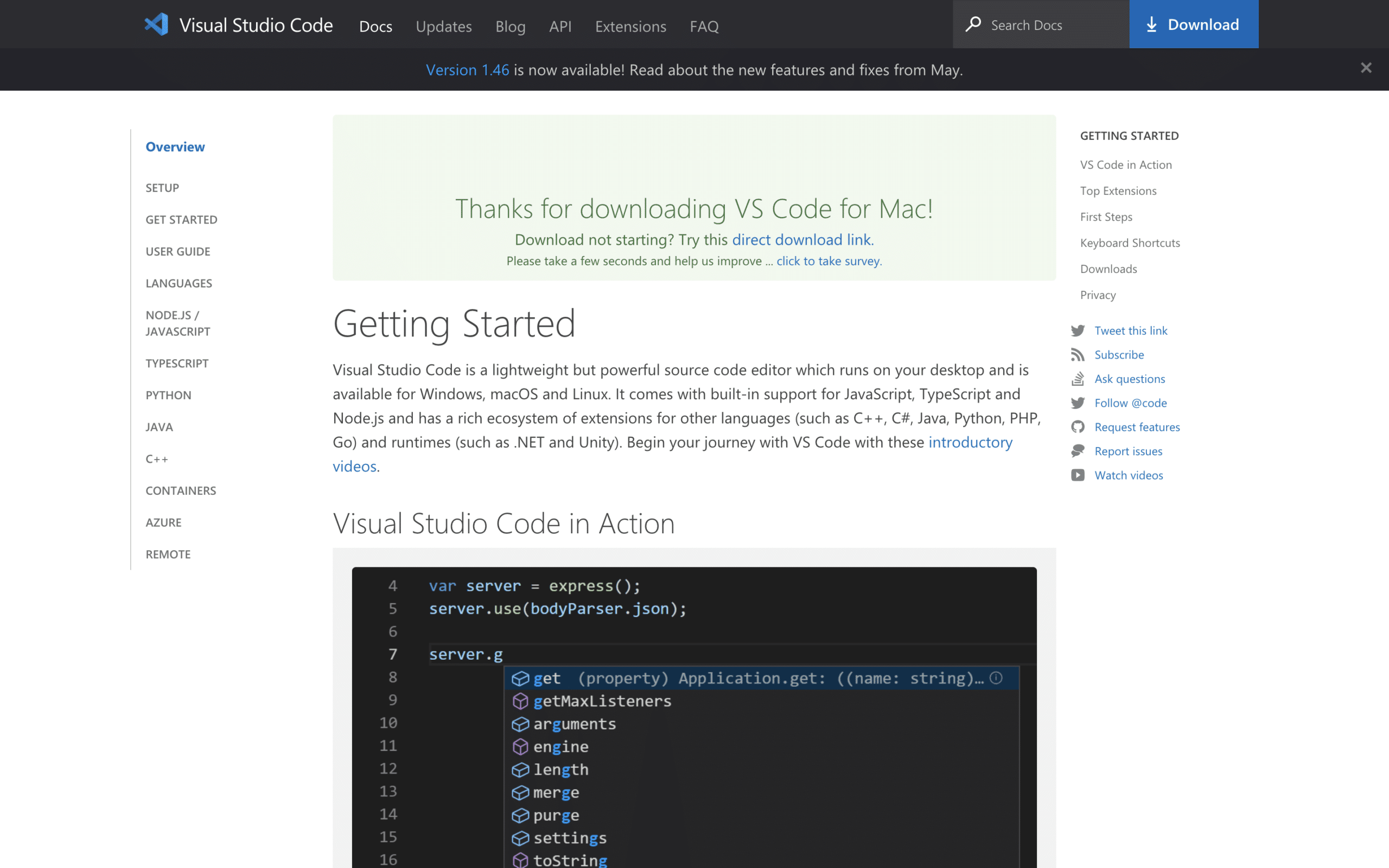This screenshot has width=1389, height=868.
Task: Click Keyboard Shortcuts in Getting Started list
Action: pos(1130,242)
